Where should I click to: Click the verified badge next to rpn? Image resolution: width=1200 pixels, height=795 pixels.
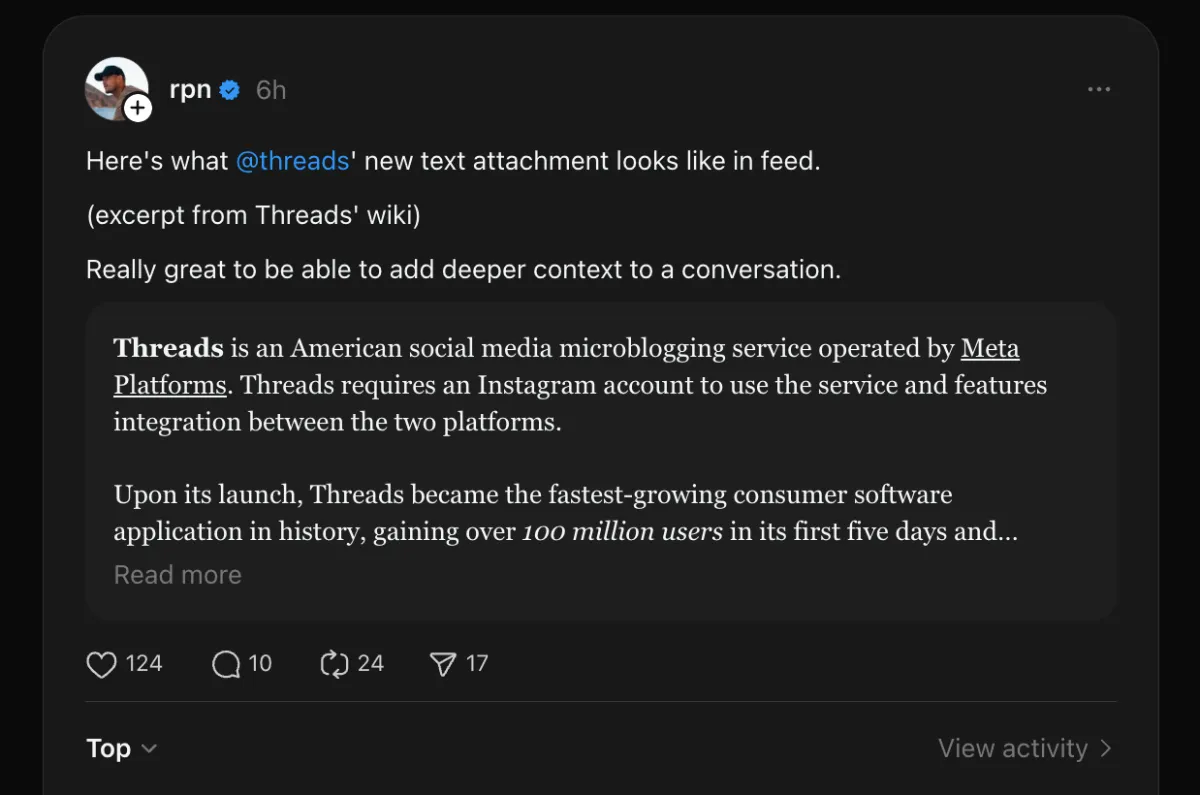[230, 89]
